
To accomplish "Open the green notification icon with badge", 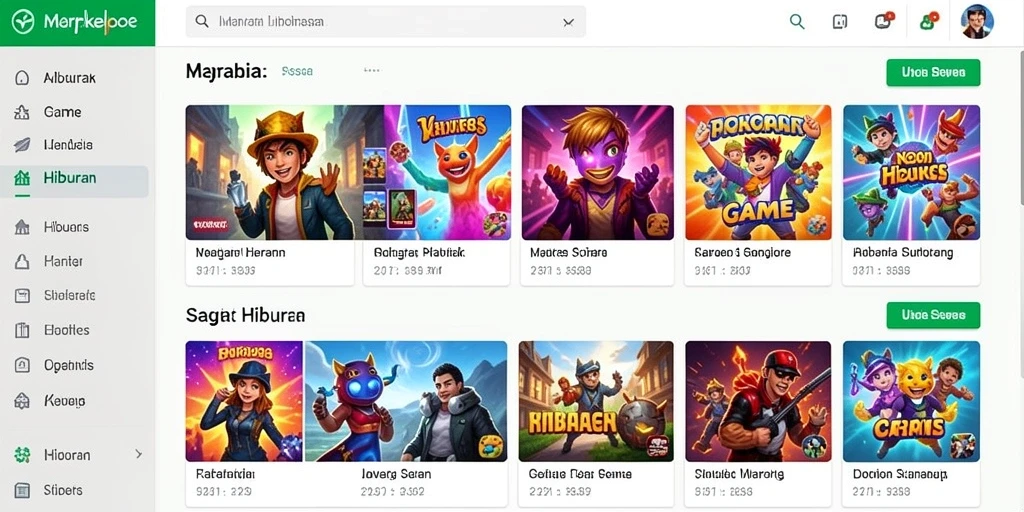I will click(x=929, y=21).
